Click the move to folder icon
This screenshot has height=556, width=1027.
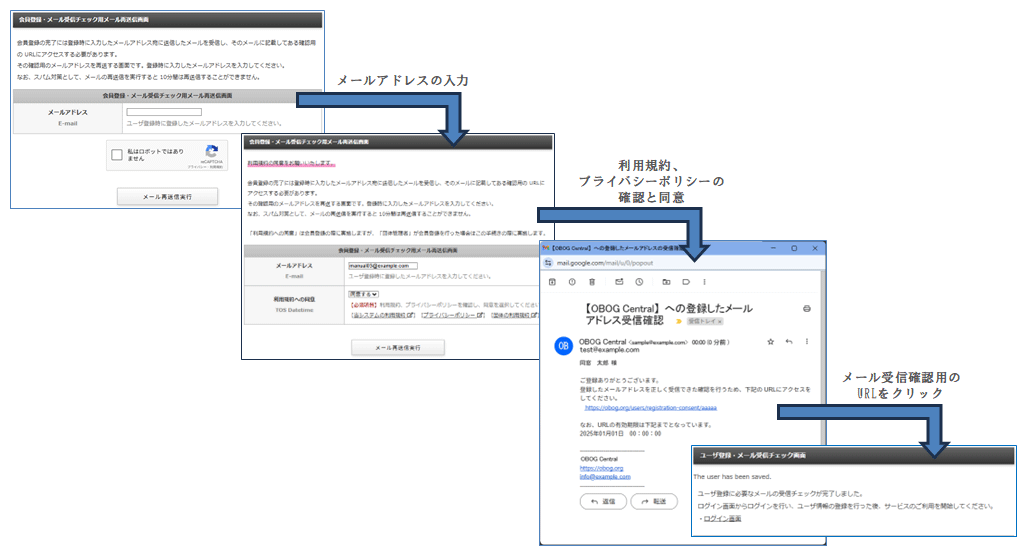(x=666, y=282)
